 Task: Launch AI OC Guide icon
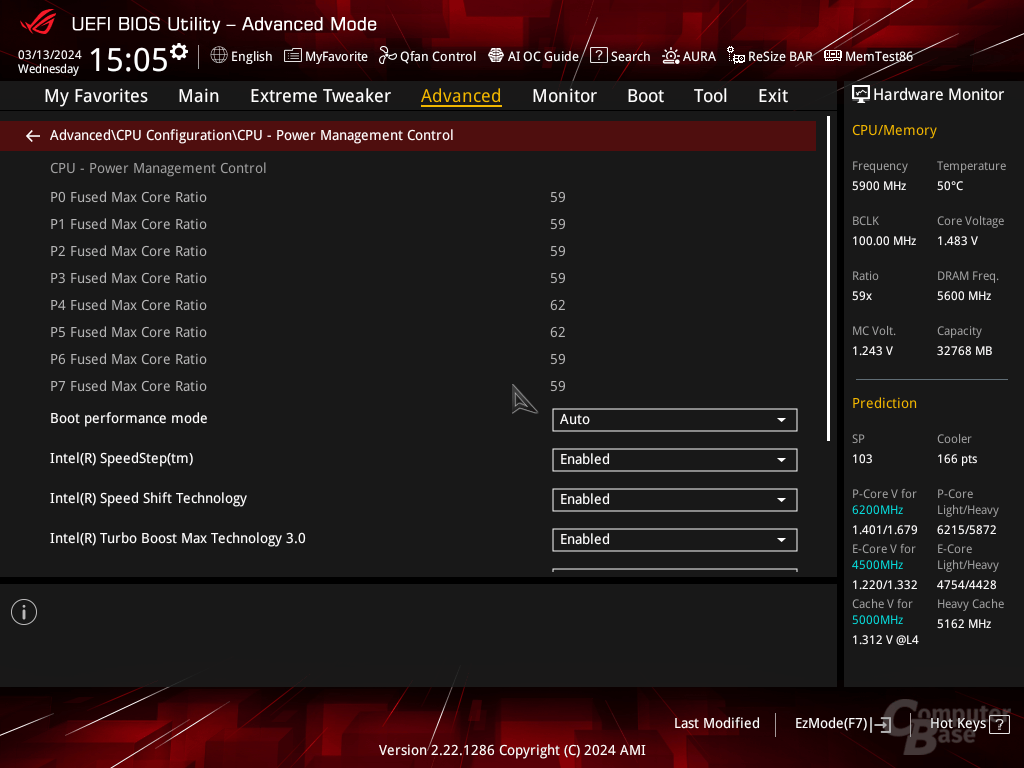coord(496,56)
